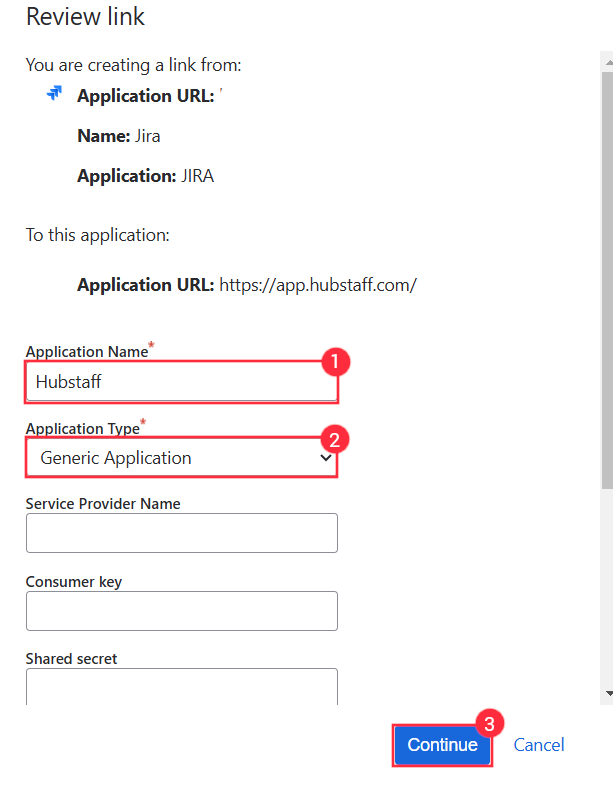Click the "Name: Jira" text
This screenshot has width=613, height=792.
(x=119, y=136)
